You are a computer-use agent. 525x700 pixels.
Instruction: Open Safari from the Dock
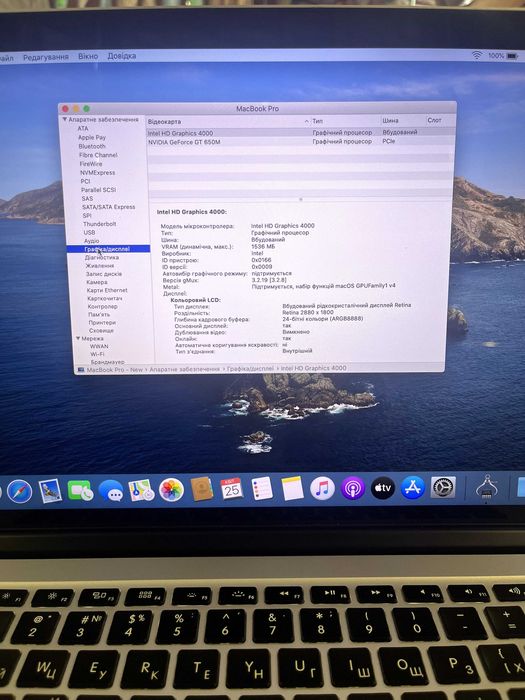click(20, 492)
